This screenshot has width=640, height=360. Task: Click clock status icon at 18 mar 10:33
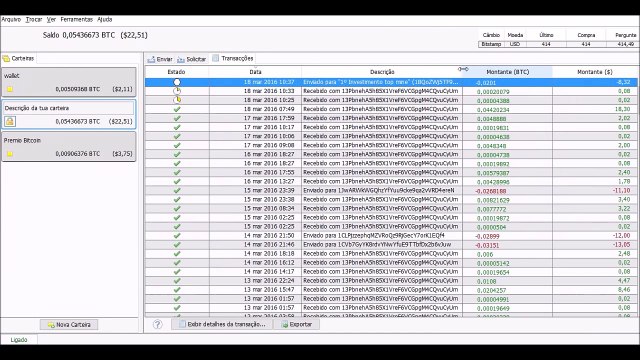click(177, 91)
